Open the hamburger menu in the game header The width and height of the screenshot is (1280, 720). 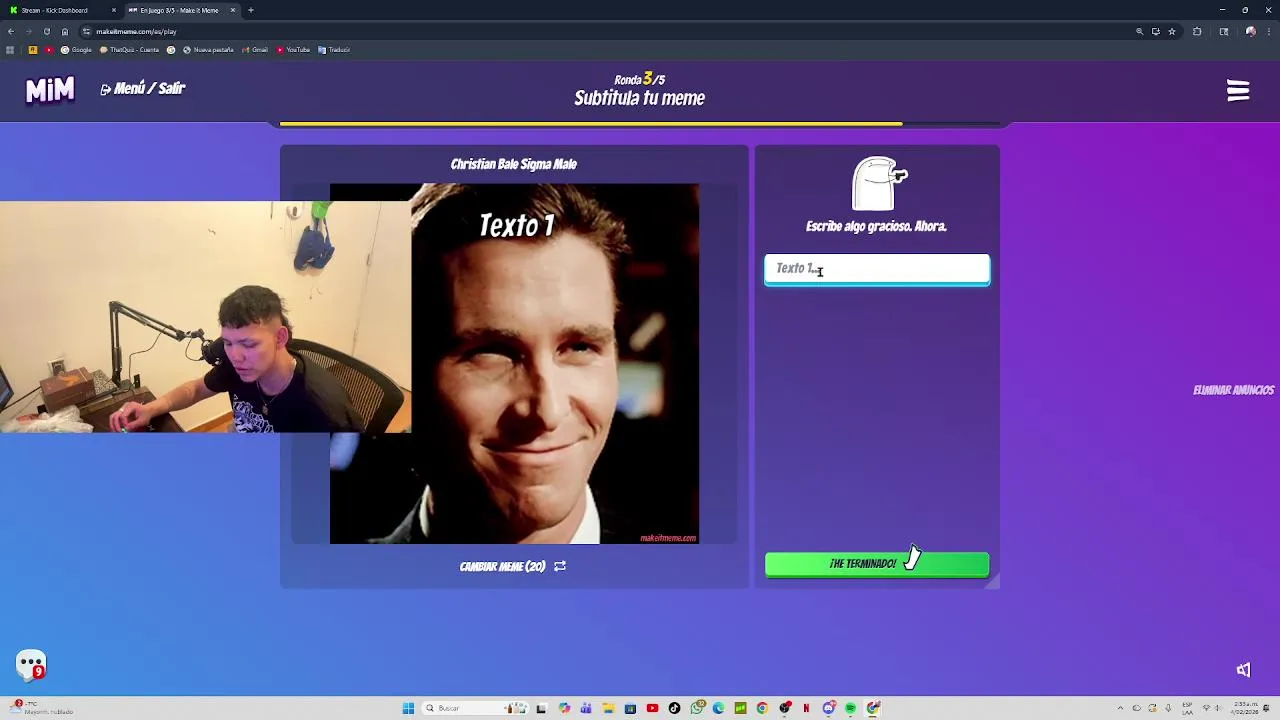(1238, 90)
